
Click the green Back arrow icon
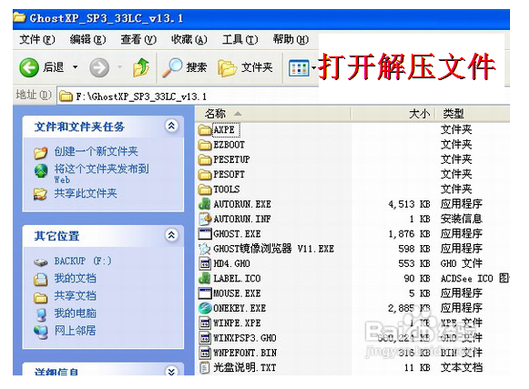pyautogui.click(x=29, y=67)
